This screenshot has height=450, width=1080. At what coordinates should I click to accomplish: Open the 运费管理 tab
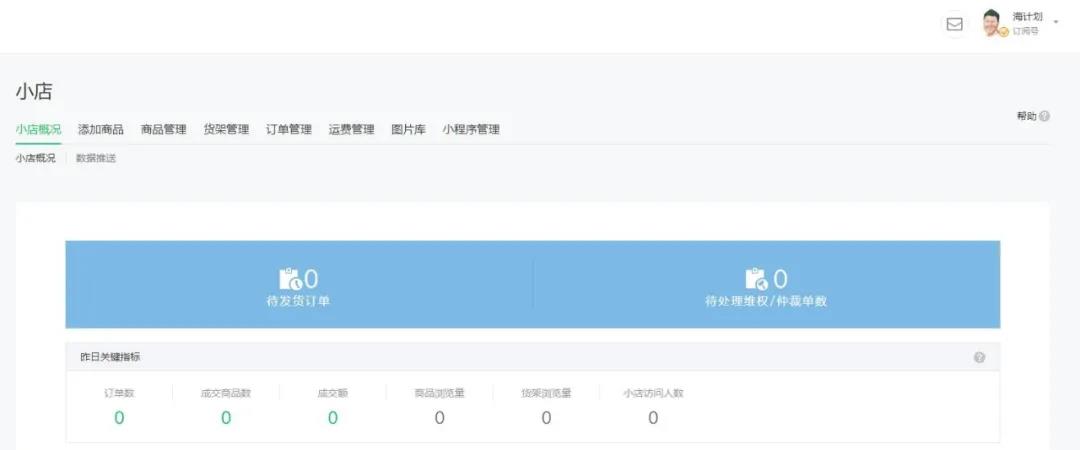[x=351, y=129]
